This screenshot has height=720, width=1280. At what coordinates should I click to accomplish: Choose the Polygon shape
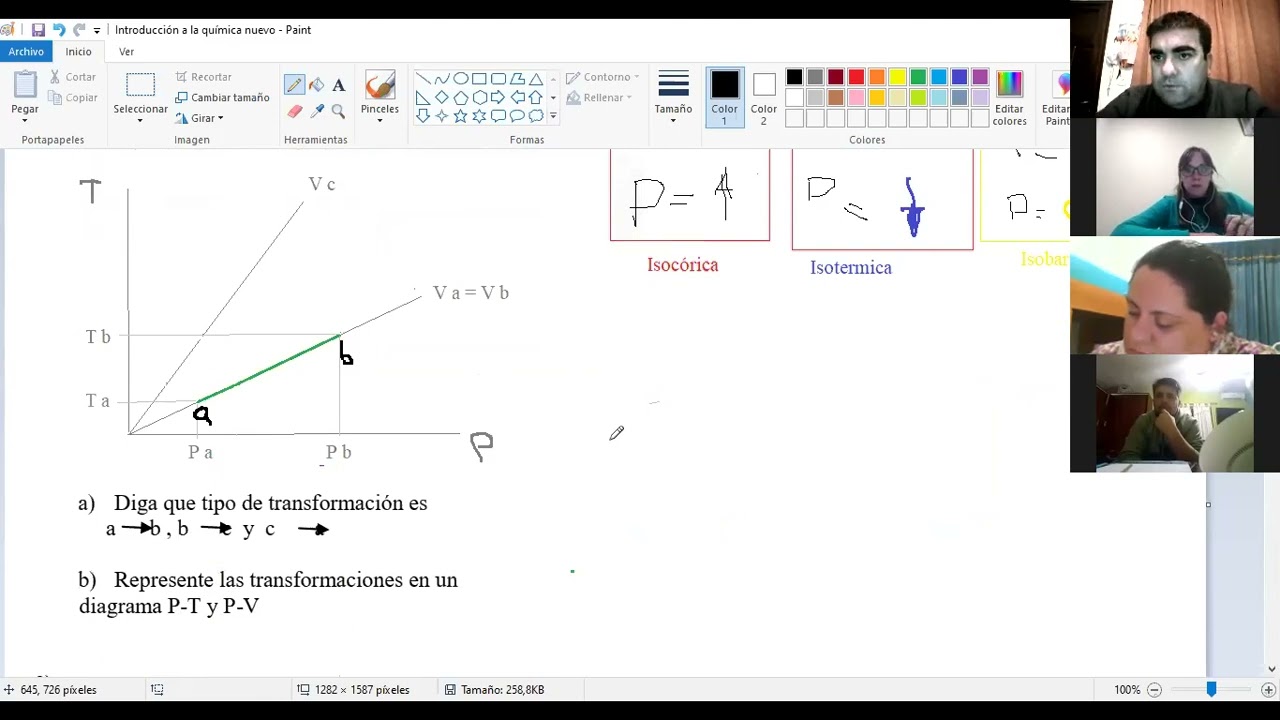pyautogui.click(x=518, y=79)
